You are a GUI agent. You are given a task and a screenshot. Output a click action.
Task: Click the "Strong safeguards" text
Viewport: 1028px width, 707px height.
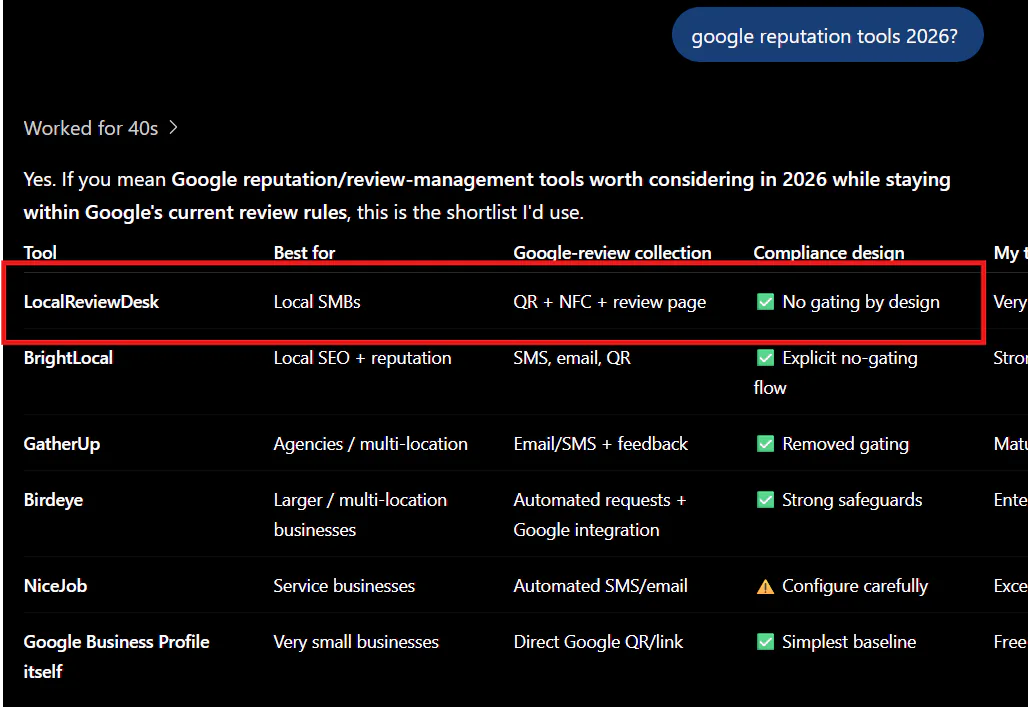click(852, 500)
